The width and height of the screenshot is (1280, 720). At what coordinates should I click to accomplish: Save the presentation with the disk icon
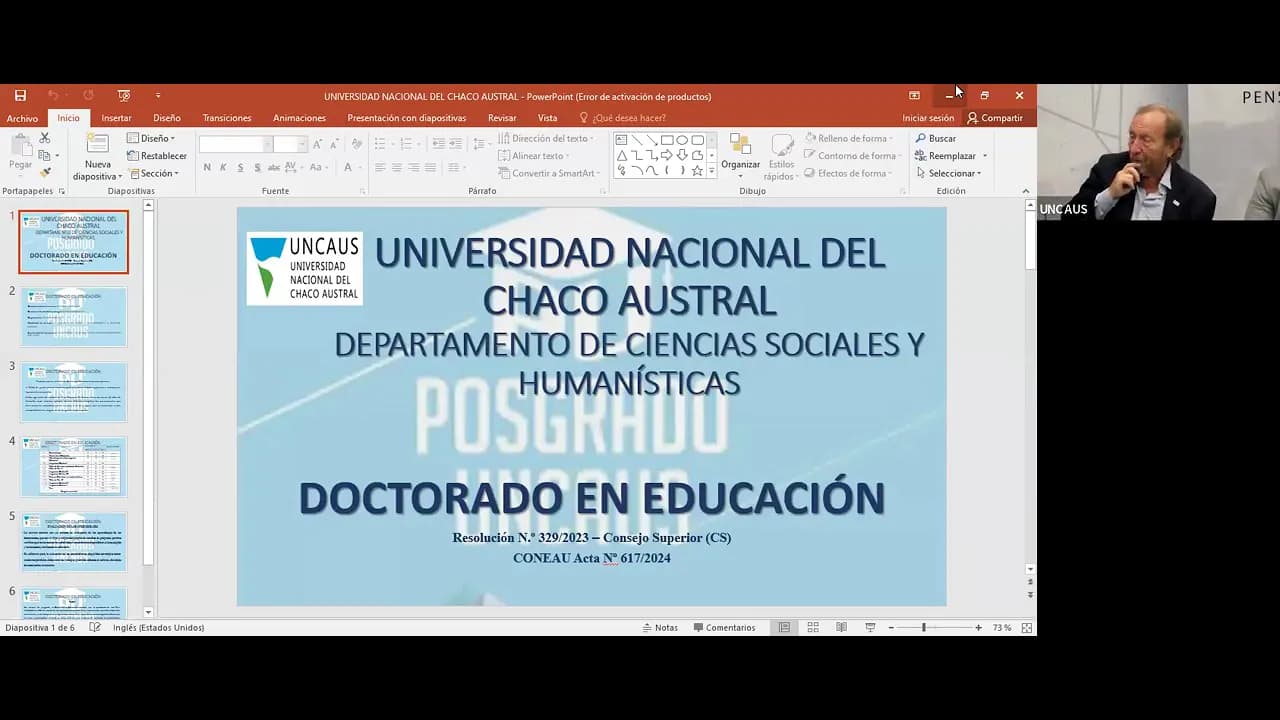point(20,96)
